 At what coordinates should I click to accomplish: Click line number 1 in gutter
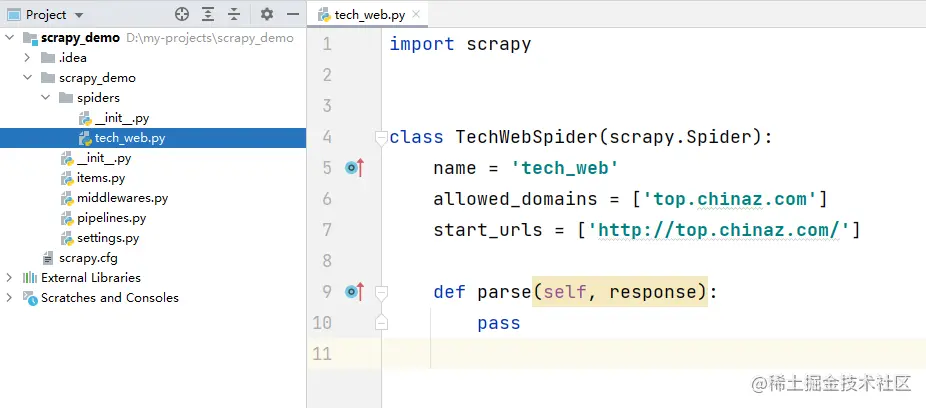pyautogui.click(x=327, y=44)
